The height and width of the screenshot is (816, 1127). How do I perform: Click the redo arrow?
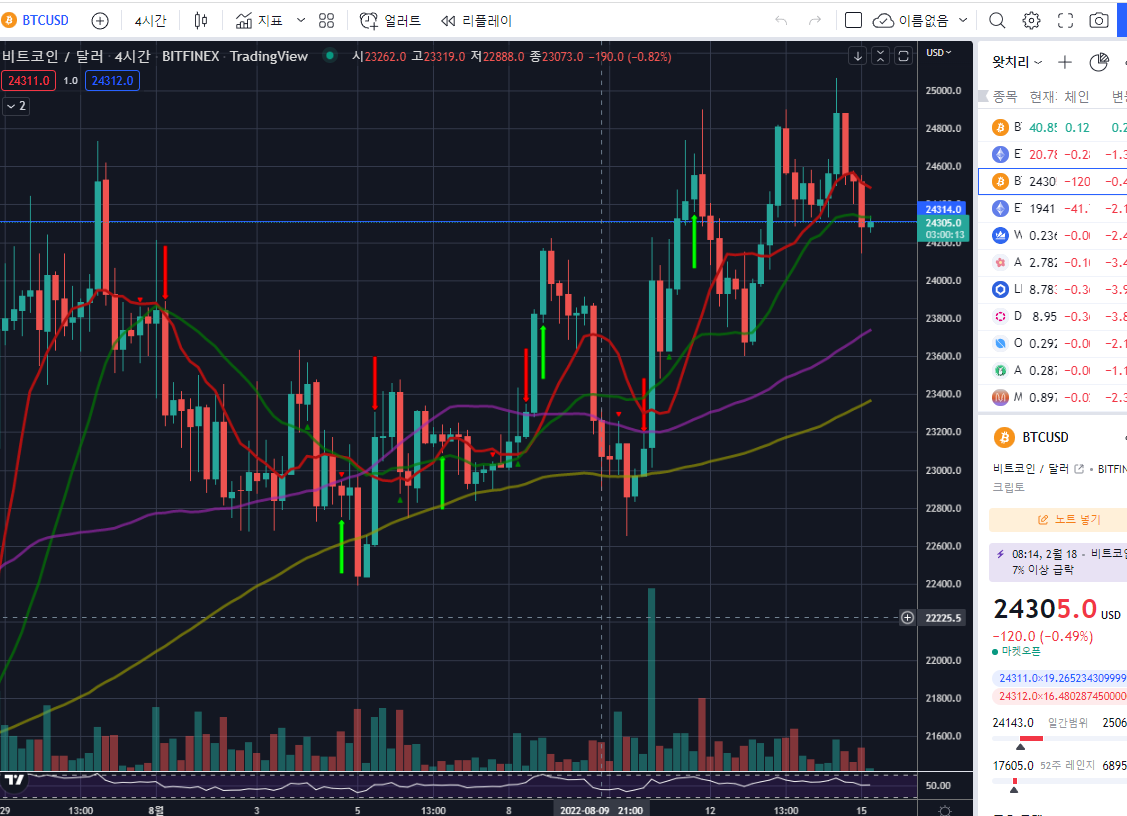click(814, 21)
